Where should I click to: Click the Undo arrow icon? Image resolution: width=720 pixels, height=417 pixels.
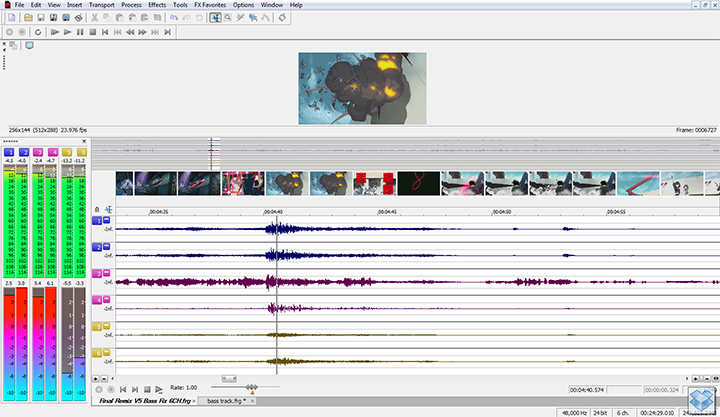pyautogui.click(x=174, y=18)
